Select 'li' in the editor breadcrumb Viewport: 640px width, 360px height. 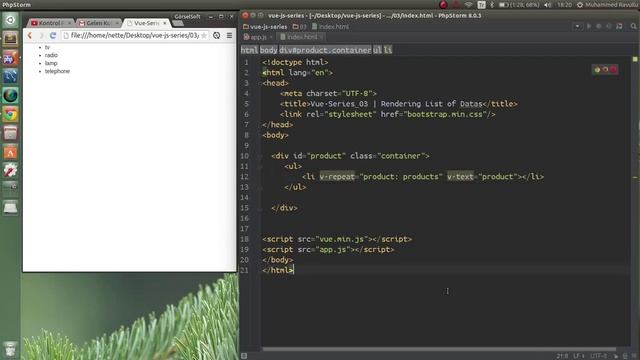coord(388,50)
